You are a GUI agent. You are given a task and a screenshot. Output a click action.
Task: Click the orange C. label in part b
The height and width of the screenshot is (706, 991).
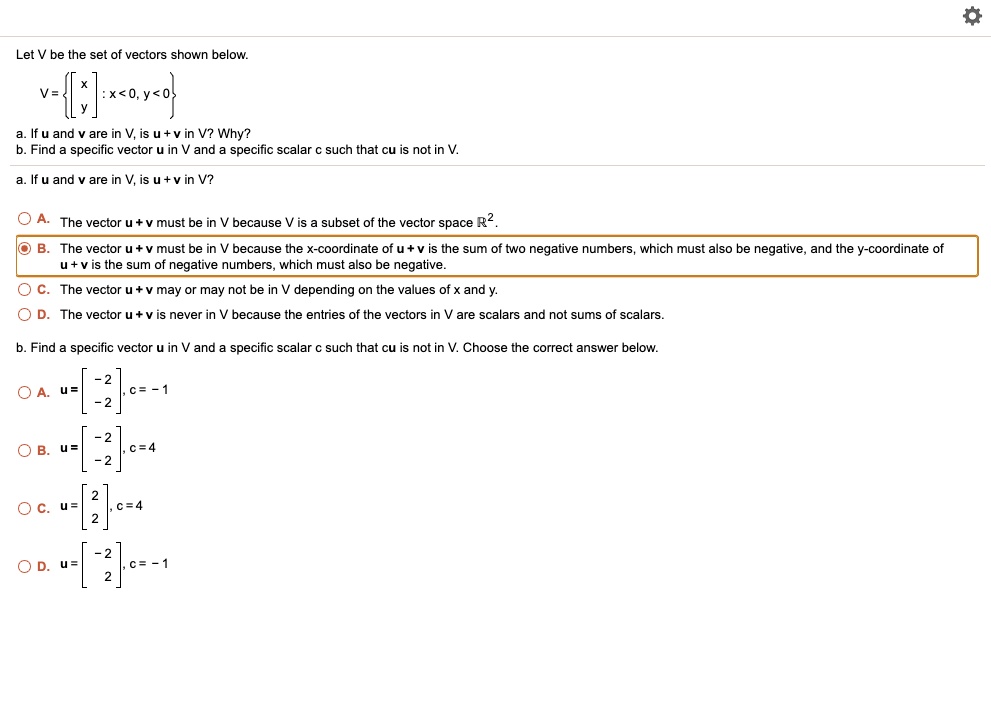(x=41, y=507)
